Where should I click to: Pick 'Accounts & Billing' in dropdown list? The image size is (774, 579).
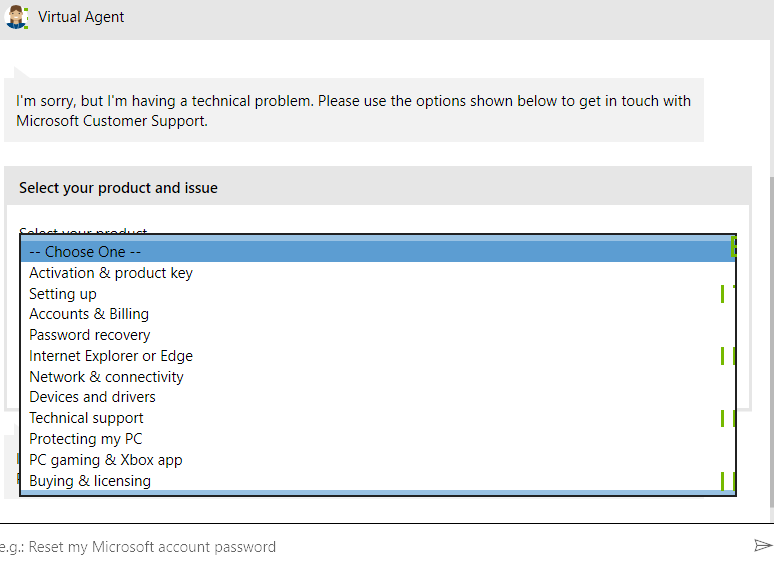coord(378,314)
